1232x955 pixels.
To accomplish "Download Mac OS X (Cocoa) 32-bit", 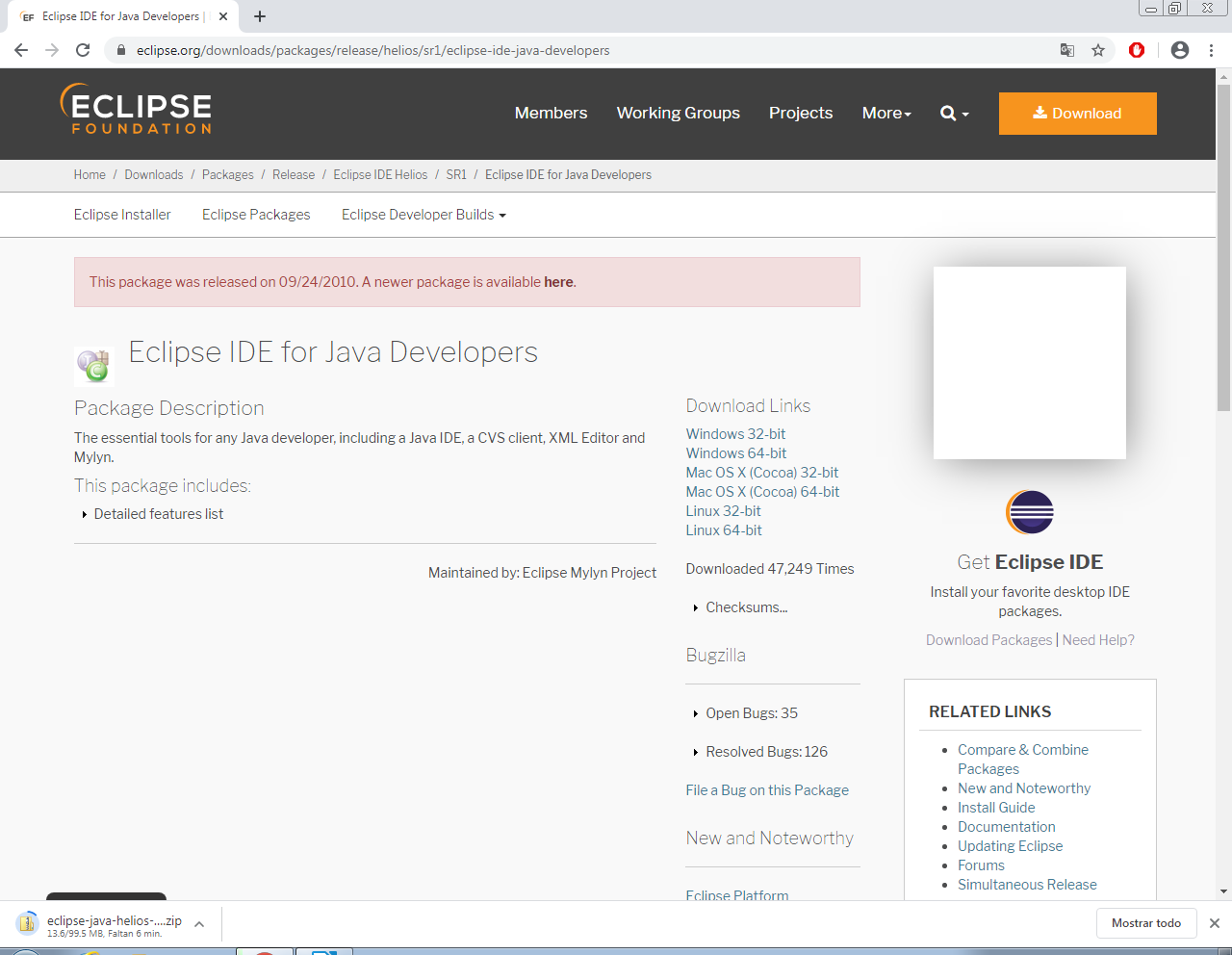I will tap(762, 473).
